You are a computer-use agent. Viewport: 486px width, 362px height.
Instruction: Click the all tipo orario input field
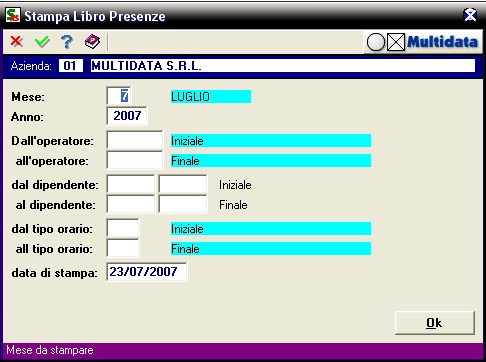(123, 248)
